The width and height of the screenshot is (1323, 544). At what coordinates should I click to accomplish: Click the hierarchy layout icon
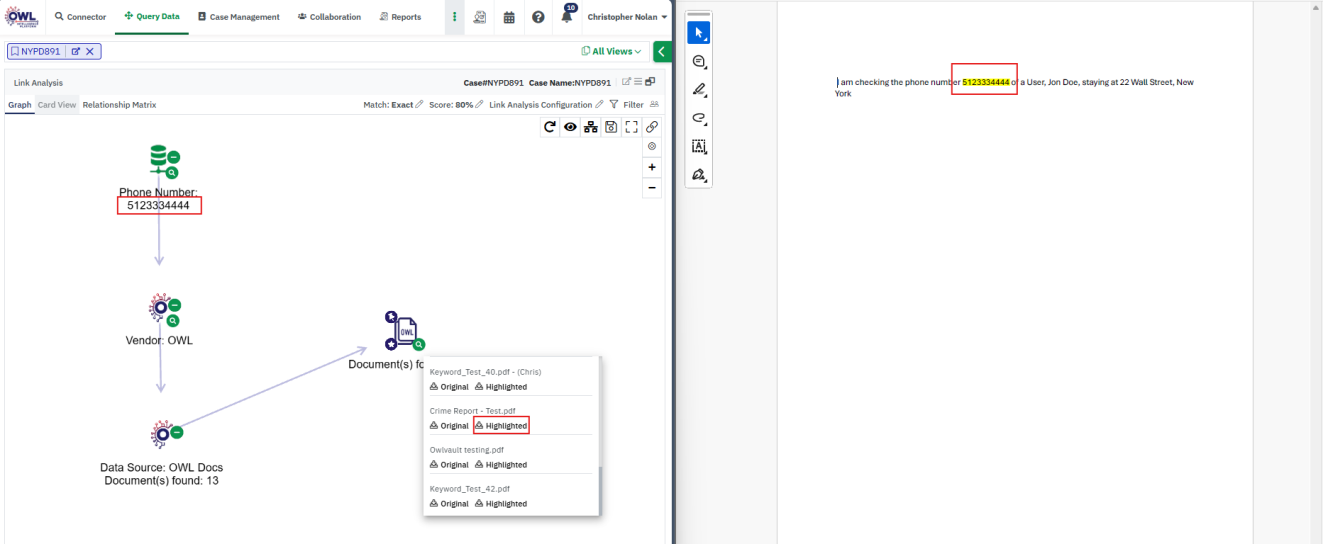590,127
